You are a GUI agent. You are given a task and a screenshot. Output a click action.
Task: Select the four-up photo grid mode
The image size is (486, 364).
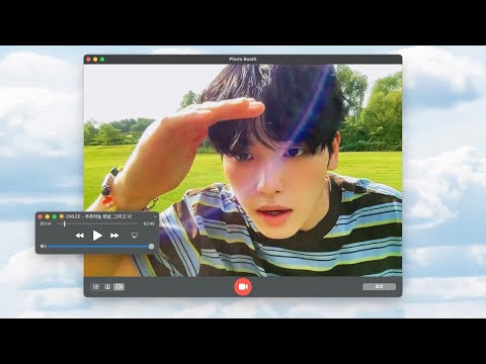click(x=96, y=287)
